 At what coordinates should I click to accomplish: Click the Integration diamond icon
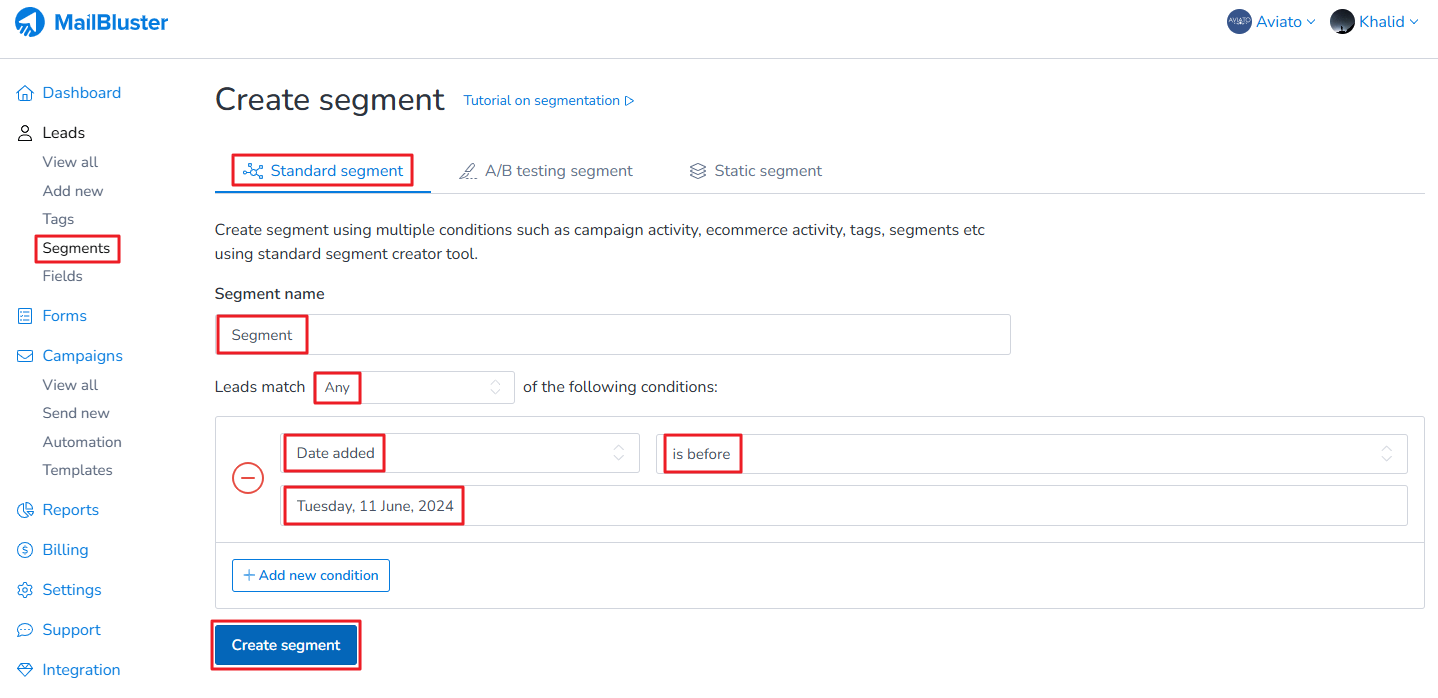click(26, 670)
